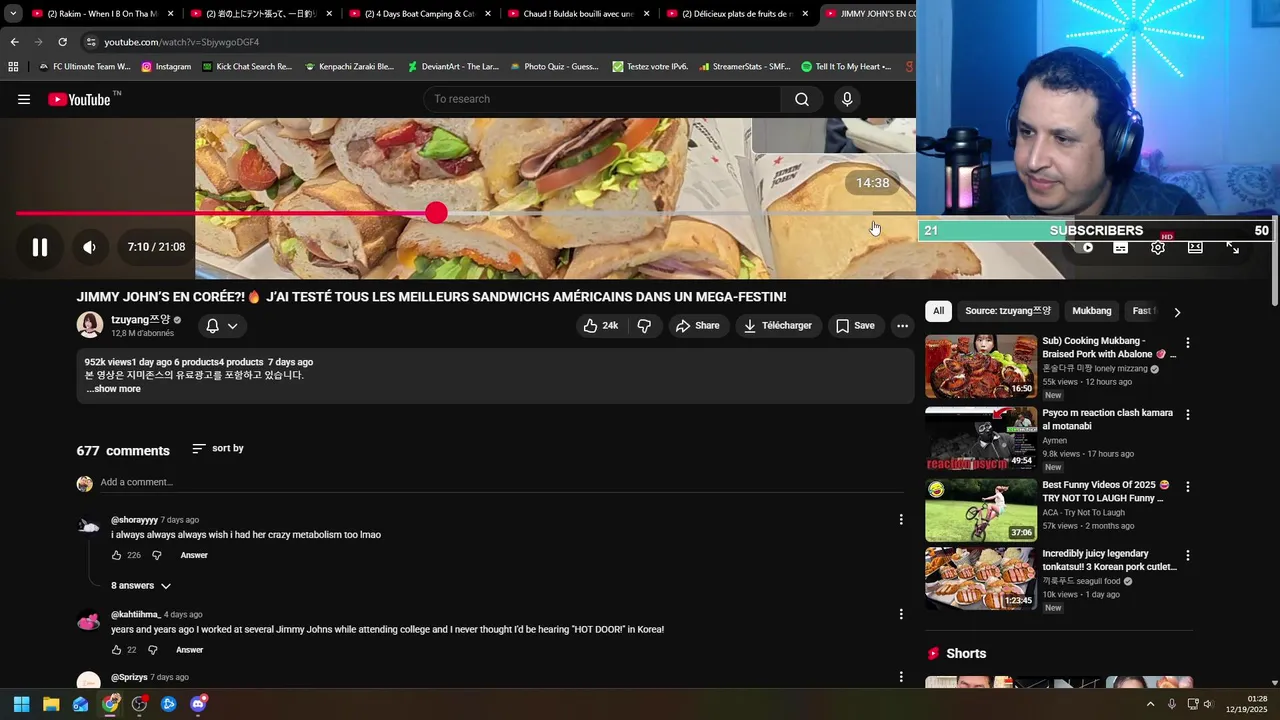Save the video to a playlist
Image resolution: width=1280 pixels, height=720 pixels.
(855, 326)
